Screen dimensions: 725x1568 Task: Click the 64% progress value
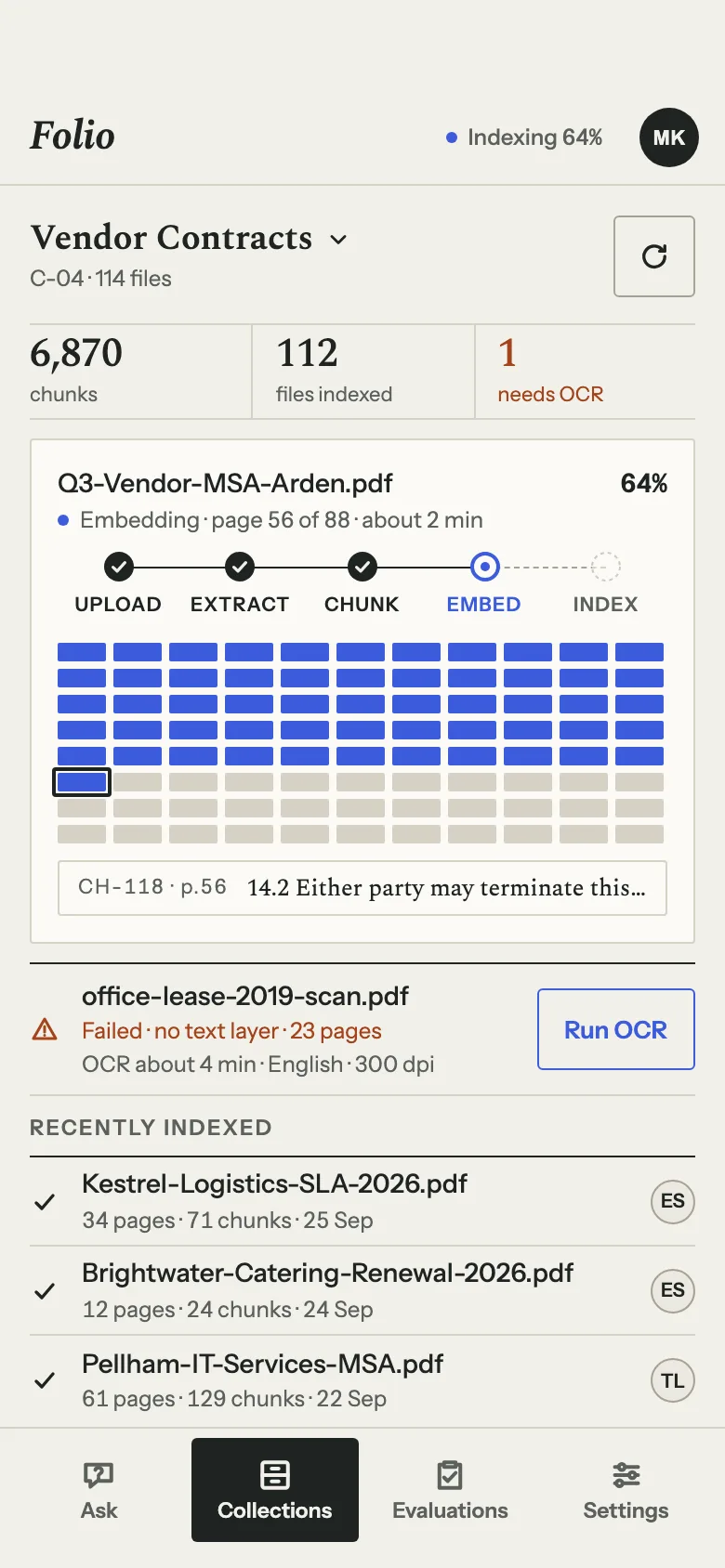644,483
